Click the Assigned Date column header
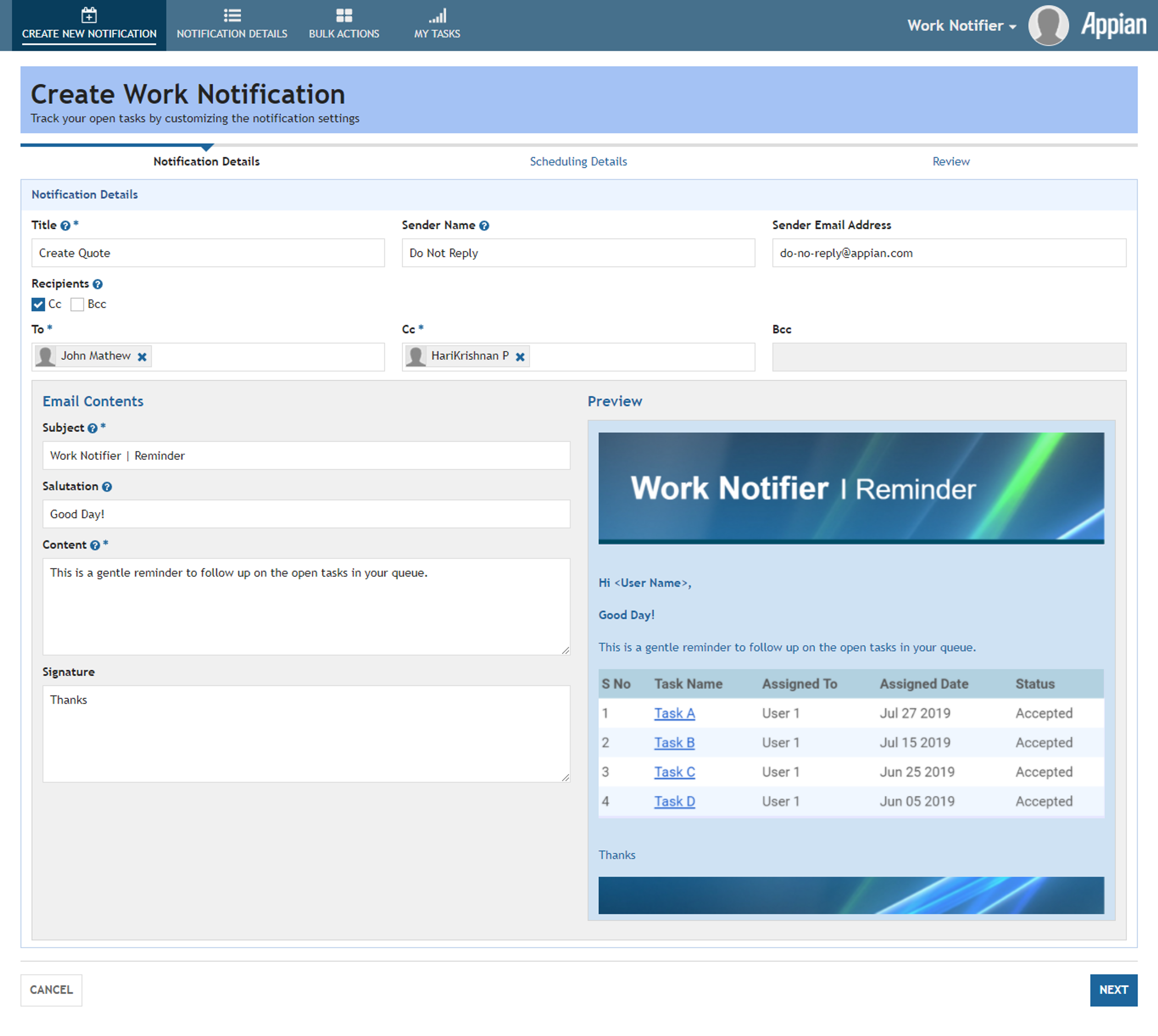Image resolution: width=1158 pixels, height=1036 pixels. [x=924, y=684]
